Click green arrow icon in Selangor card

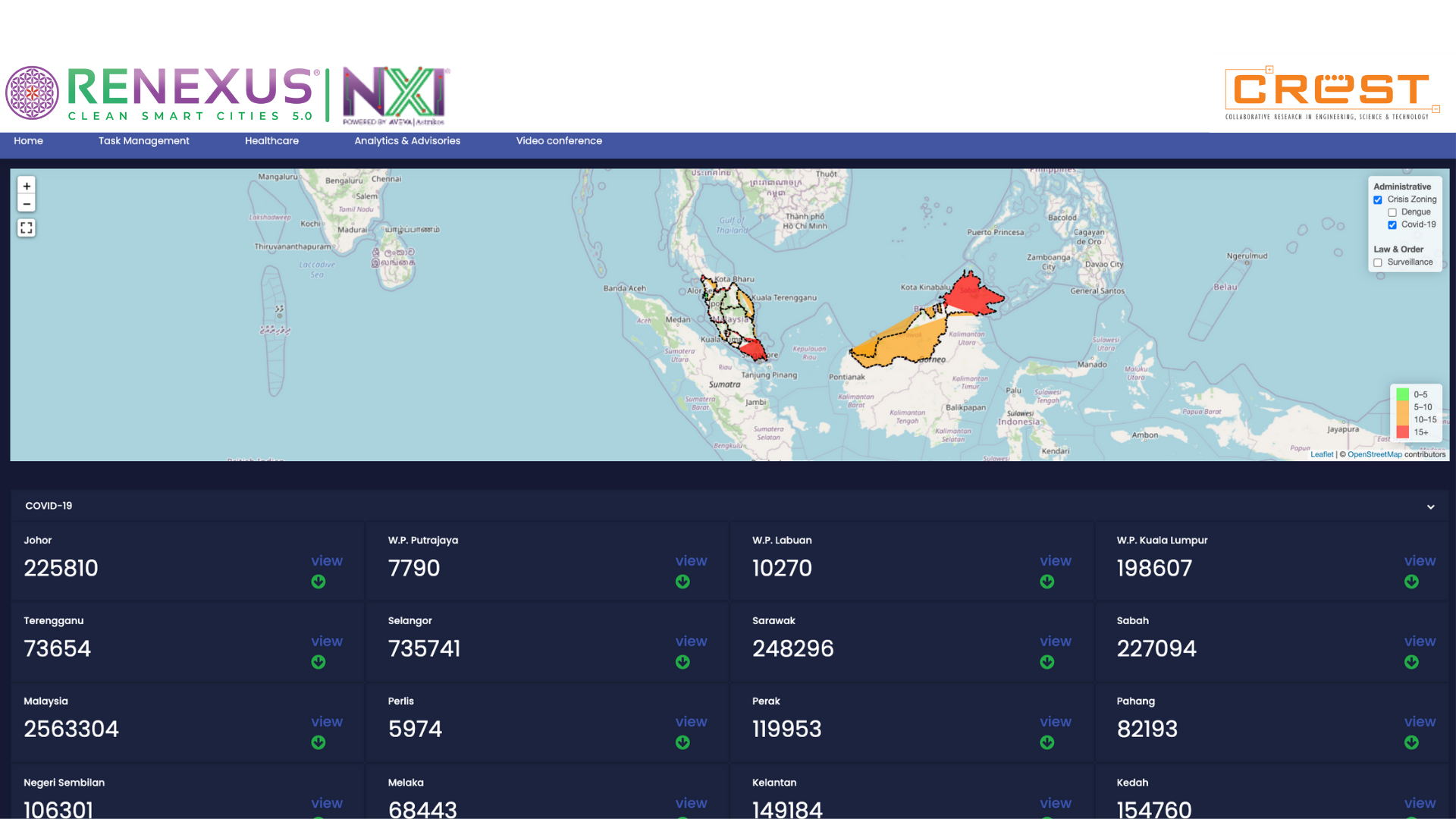click(682, 662)
